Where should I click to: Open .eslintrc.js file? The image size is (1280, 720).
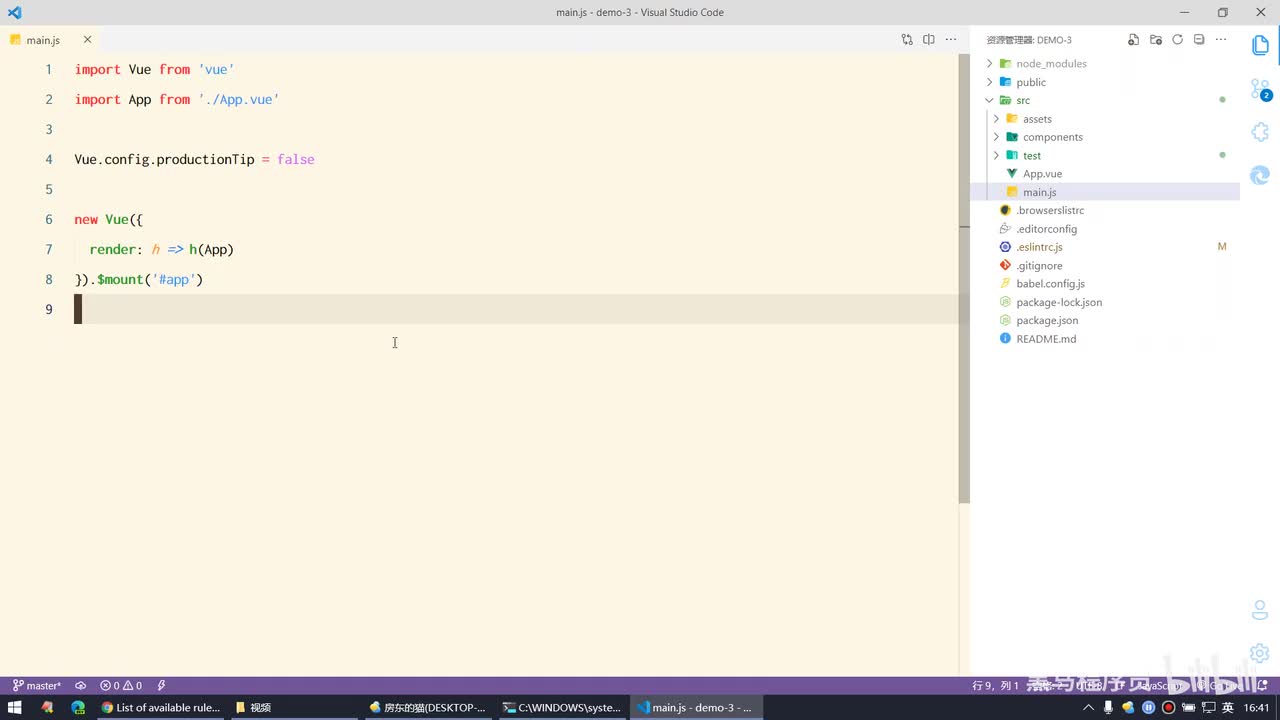1105,247
